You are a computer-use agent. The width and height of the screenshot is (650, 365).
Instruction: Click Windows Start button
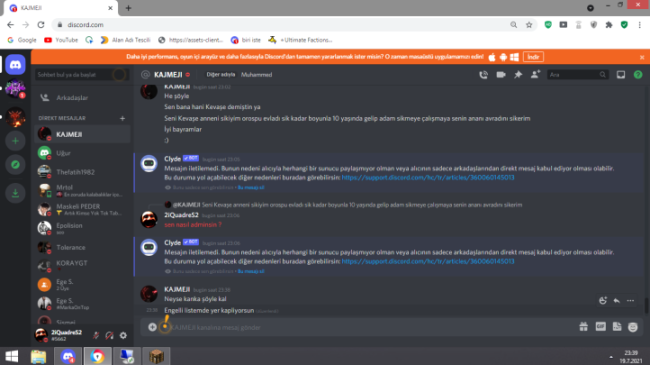tap(12, 356)
